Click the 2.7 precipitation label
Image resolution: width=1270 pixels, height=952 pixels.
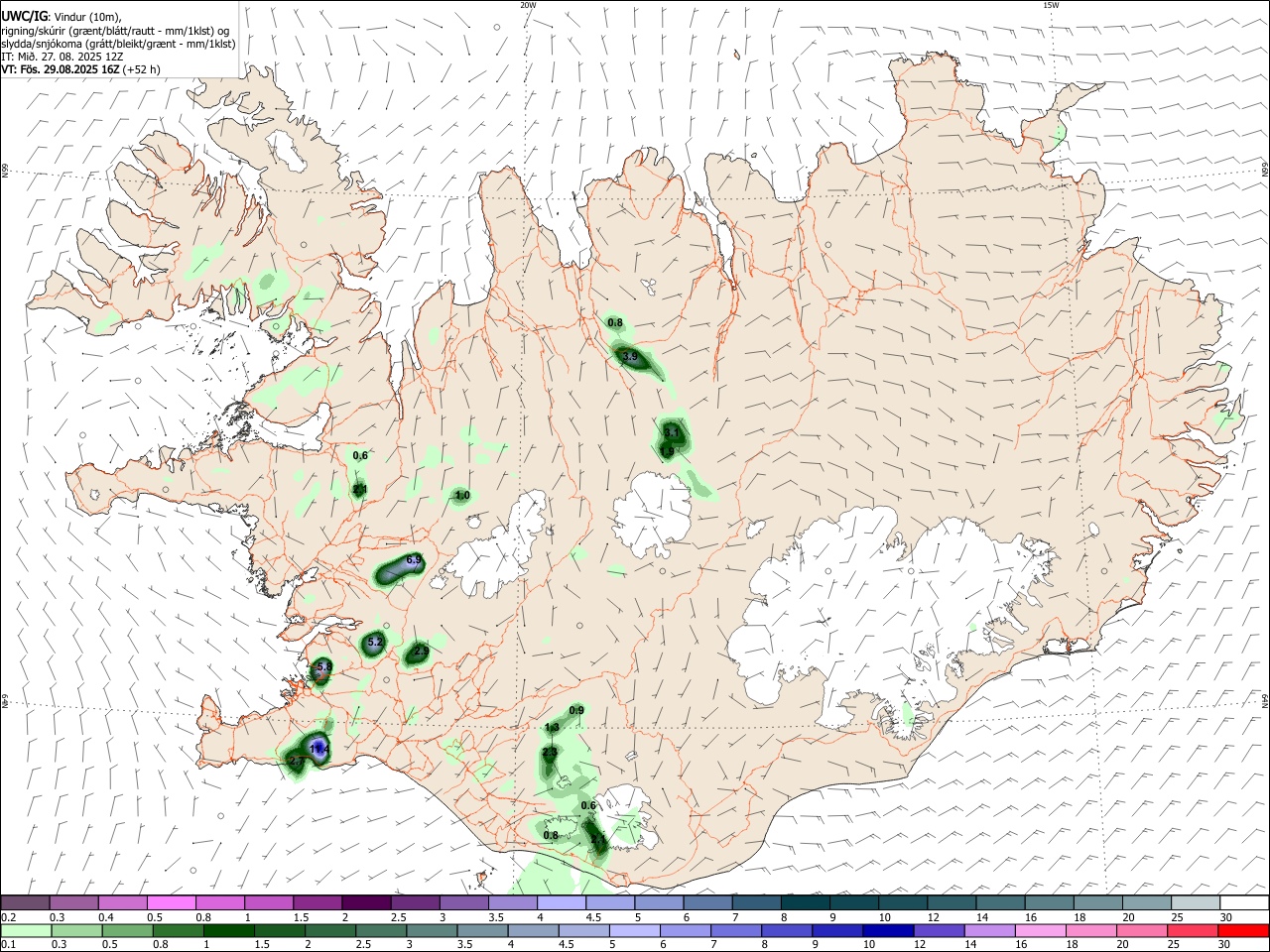(296, 761)
